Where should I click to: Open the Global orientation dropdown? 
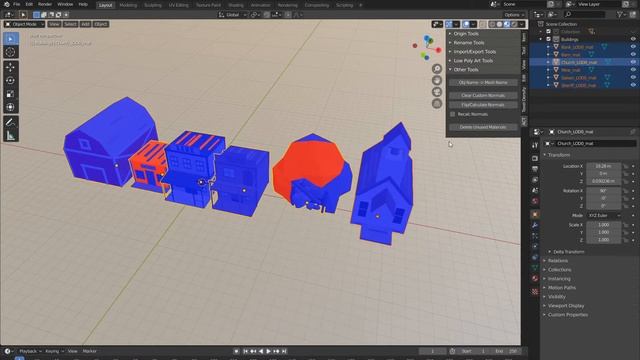coord(233,15)
